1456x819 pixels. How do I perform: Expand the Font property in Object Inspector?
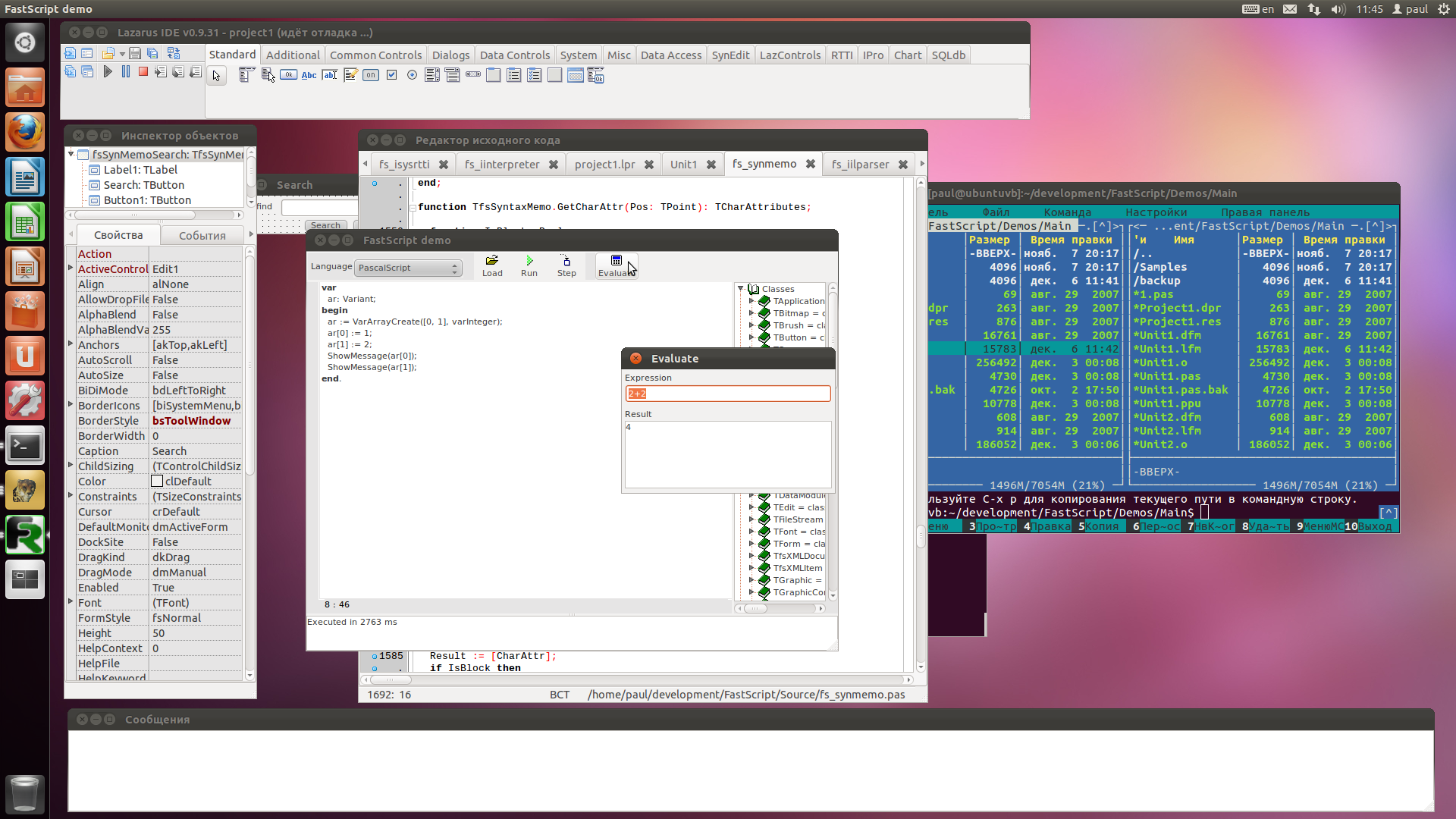click(x=71, y=602)
